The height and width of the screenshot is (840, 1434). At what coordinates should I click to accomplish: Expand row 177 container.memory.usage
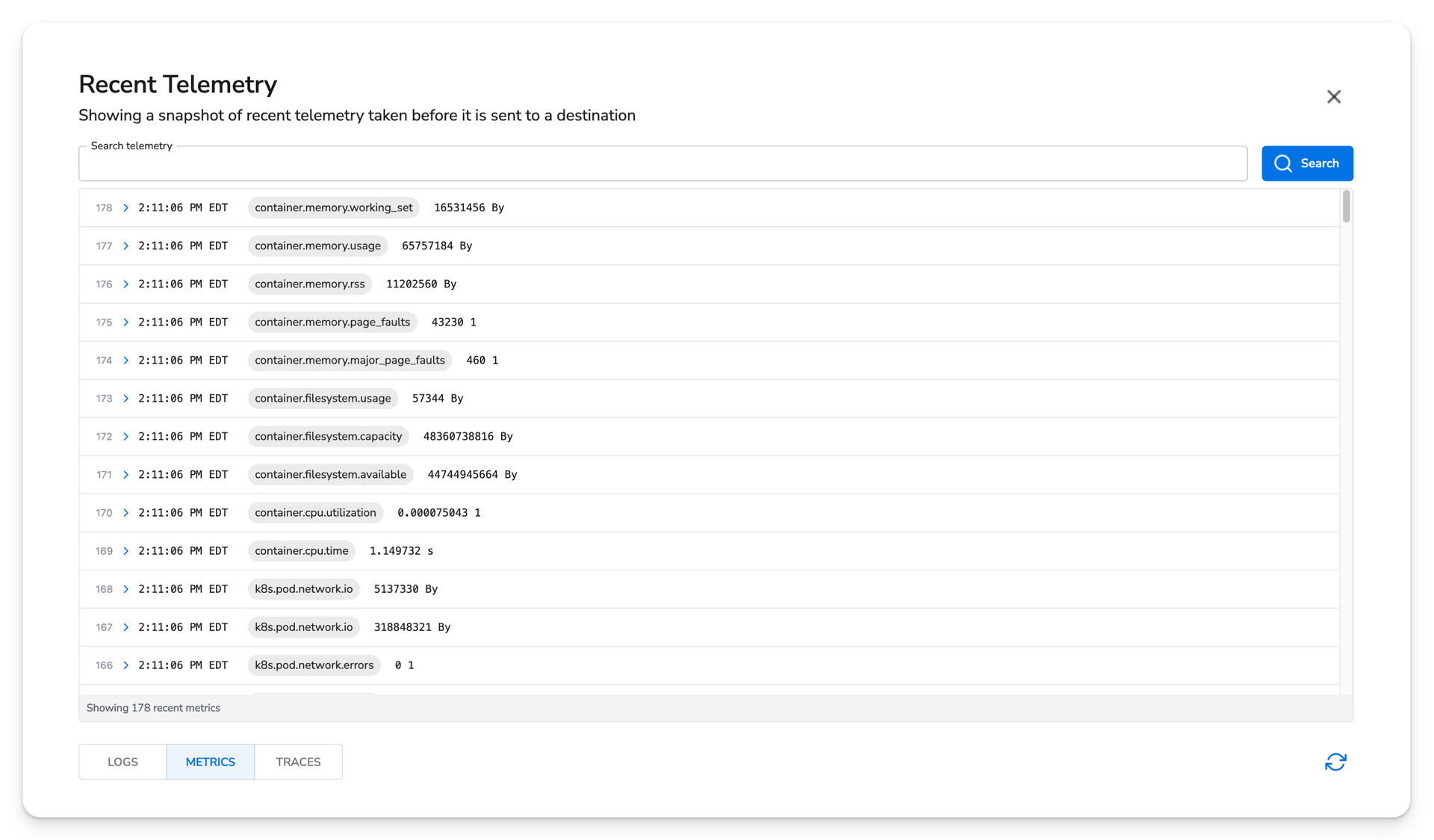tap(125, 245)
